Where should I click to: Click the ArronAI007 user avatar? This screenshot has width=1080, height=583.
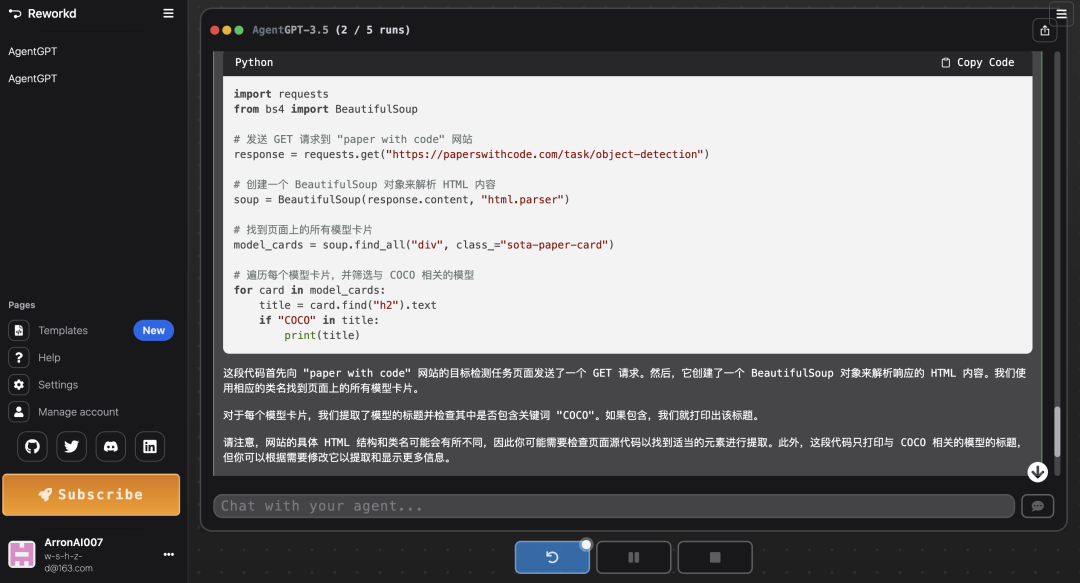21,554
